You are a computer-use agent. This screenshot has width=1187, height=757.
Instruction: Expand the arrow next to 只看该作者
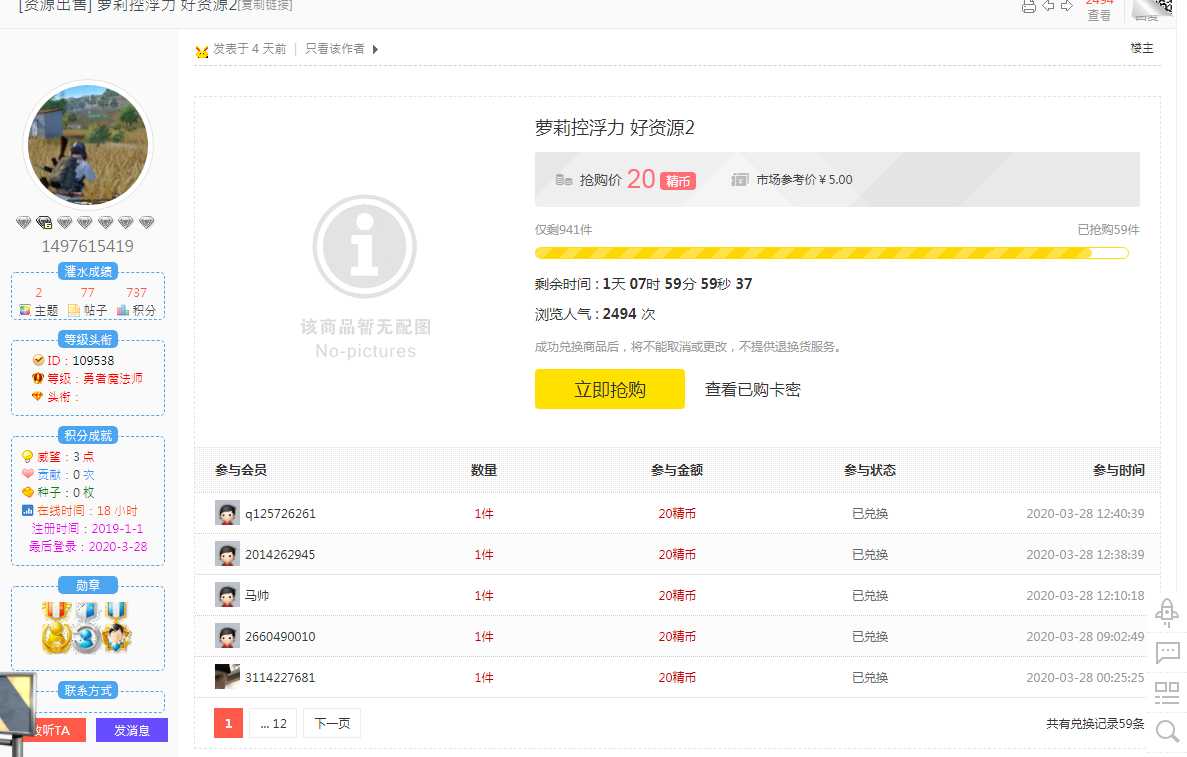pos(375,49)
